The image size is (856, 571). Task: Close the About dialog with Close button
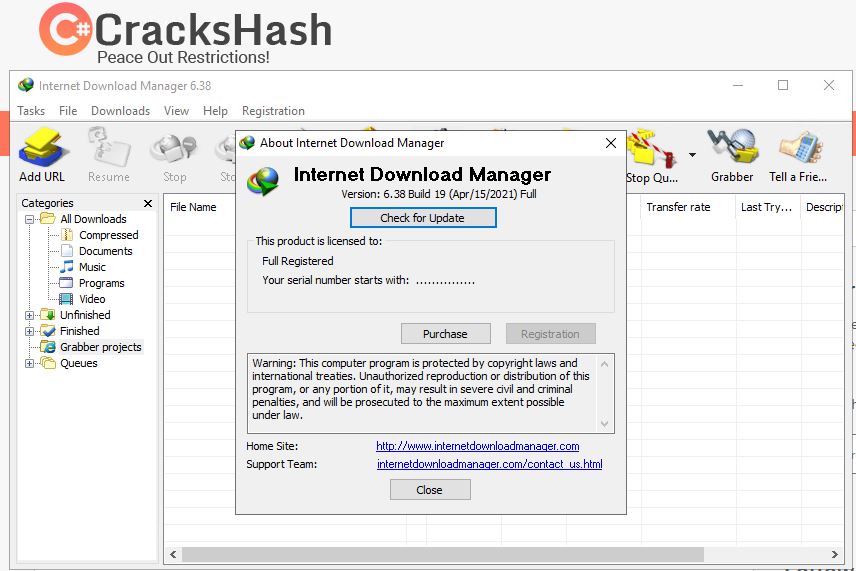(x=430, y=490)
